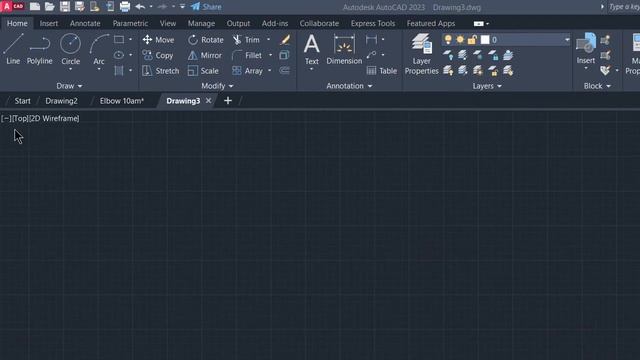Image resolution: width=640 pixels, height=360 pixels.
Task: Select the Circle tool
Action: tap(70, 49)
